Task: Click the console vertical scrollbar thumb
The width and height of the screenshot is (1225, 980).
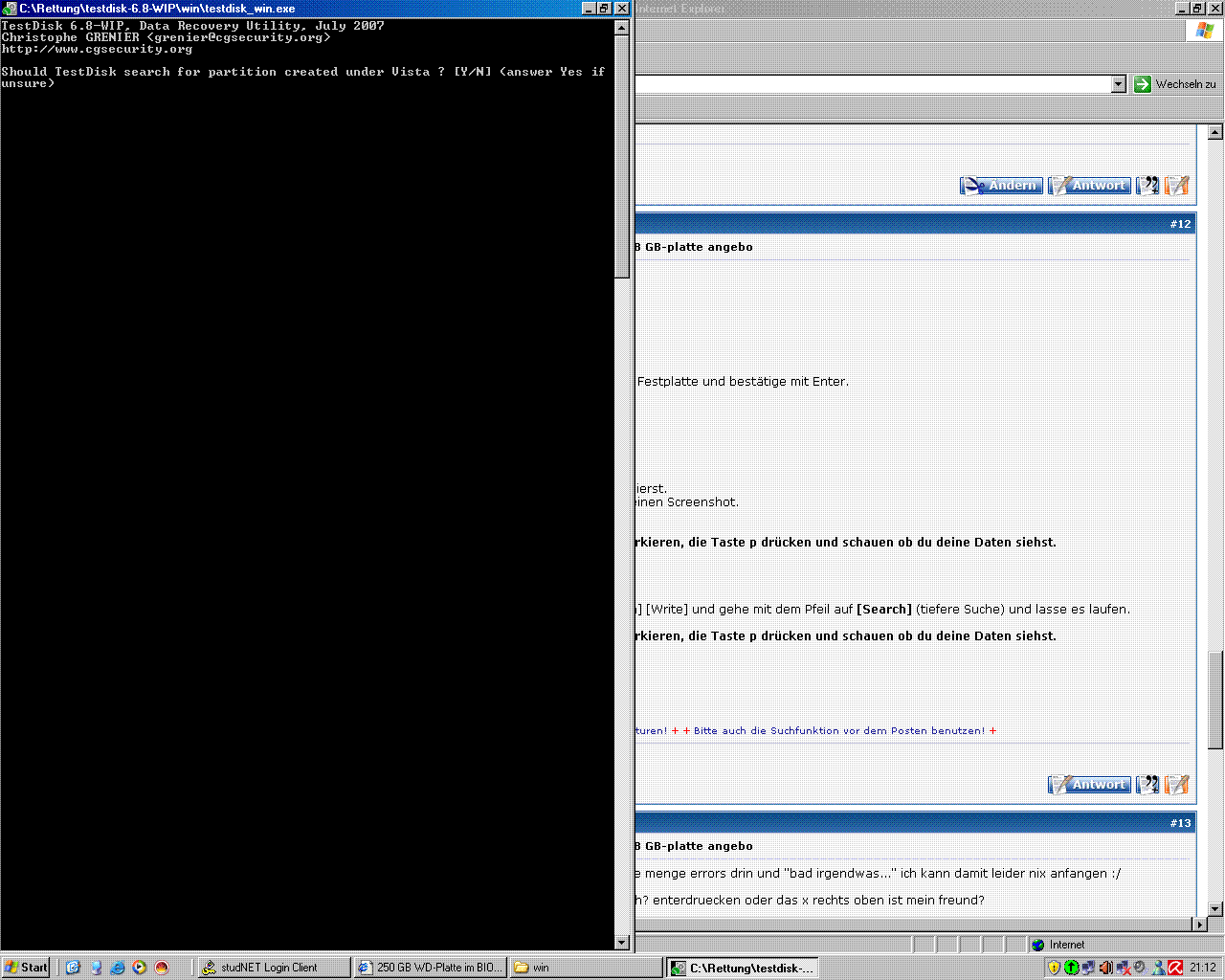Action: 621,157
